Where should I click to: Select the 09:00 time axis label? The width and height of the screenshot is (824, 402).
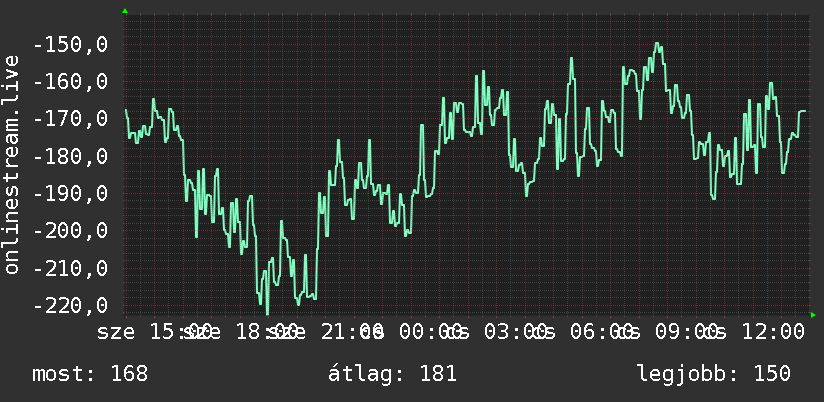tap(687, 332)
